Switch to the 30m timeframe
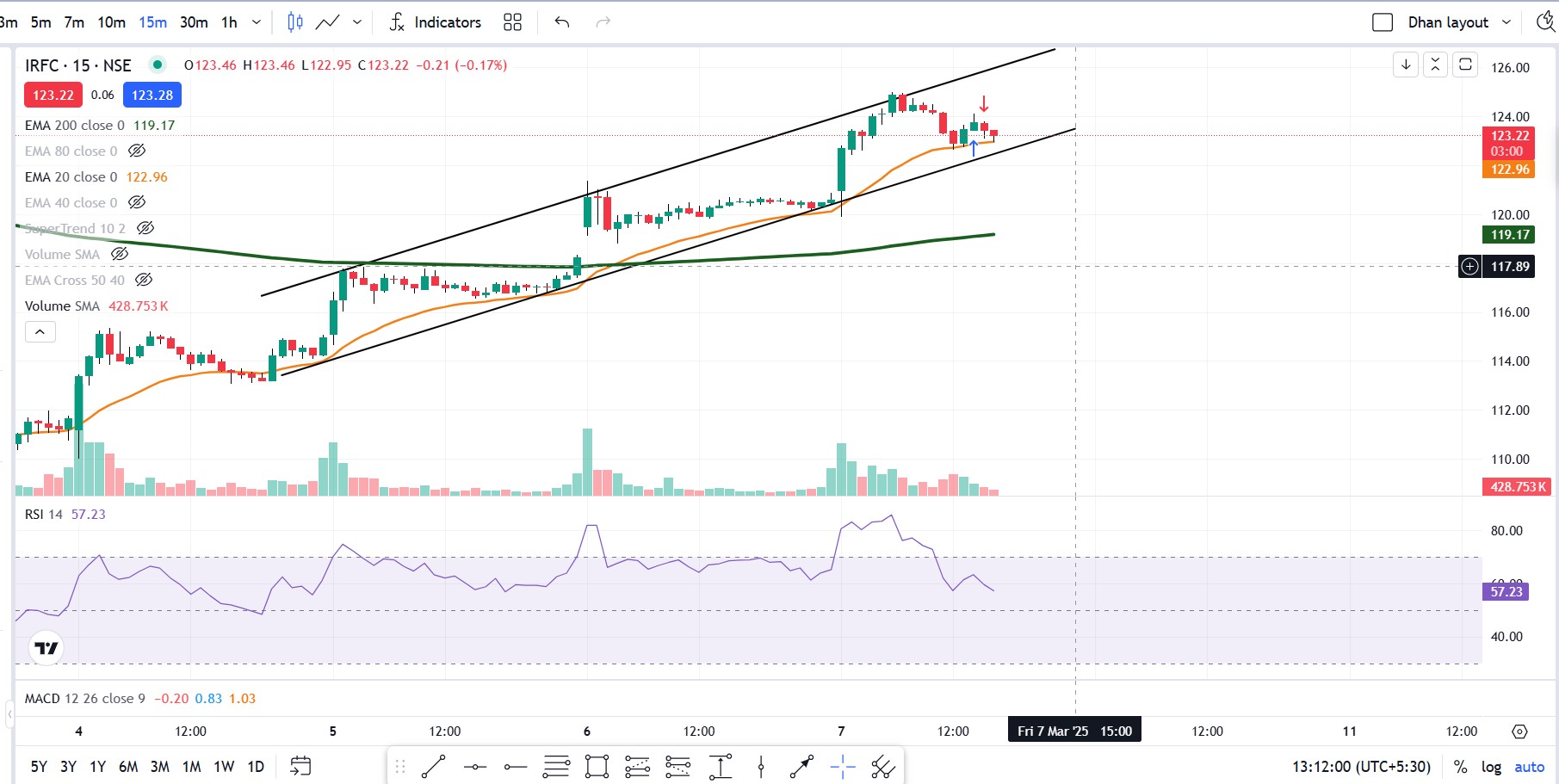 click(x=194, y=22)
